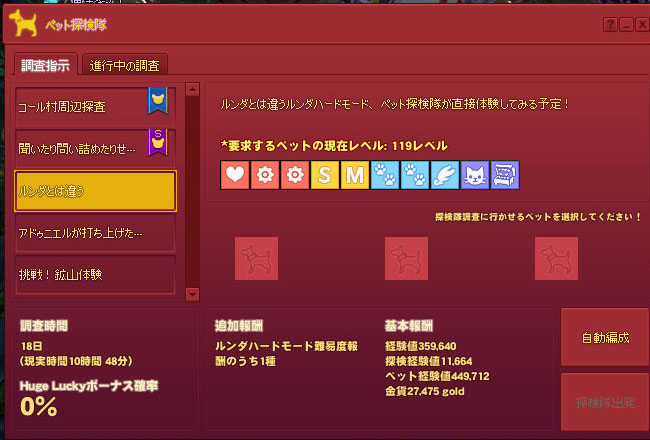Click the first blue paw print icon
Screen dimensions: 650x440
[x=385, y=175]
